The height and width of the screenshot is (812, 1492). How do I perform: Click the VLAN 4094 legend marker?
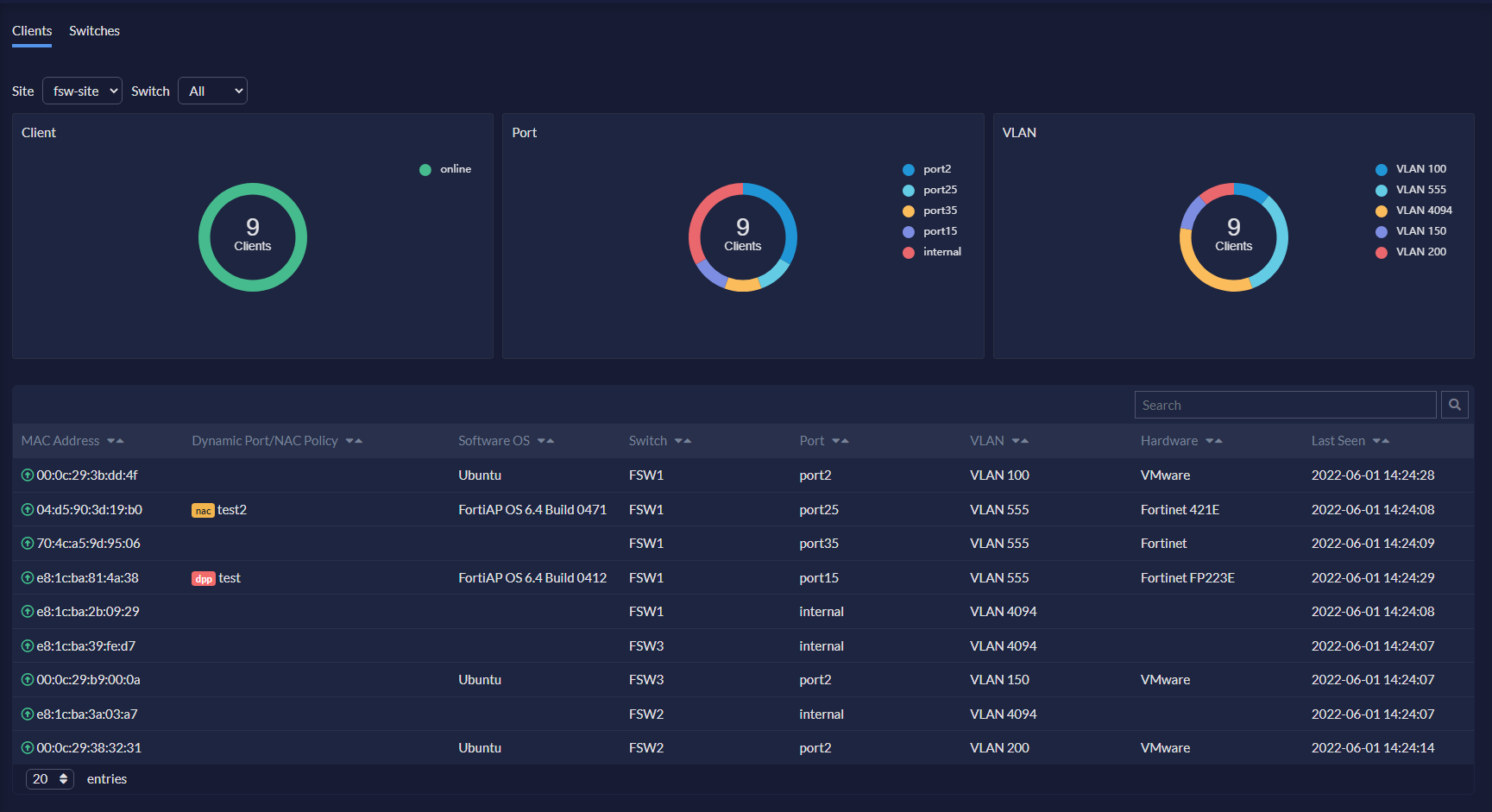click(1382, 210)
